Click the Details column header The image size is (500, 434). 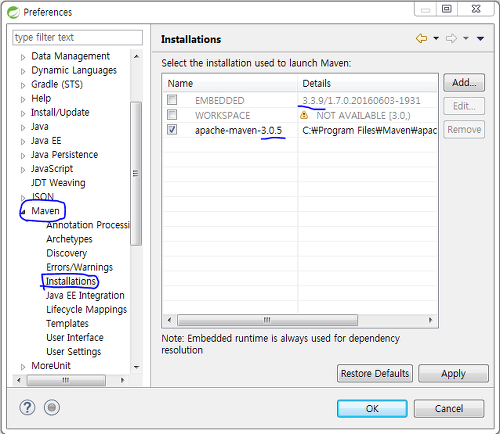367,83
